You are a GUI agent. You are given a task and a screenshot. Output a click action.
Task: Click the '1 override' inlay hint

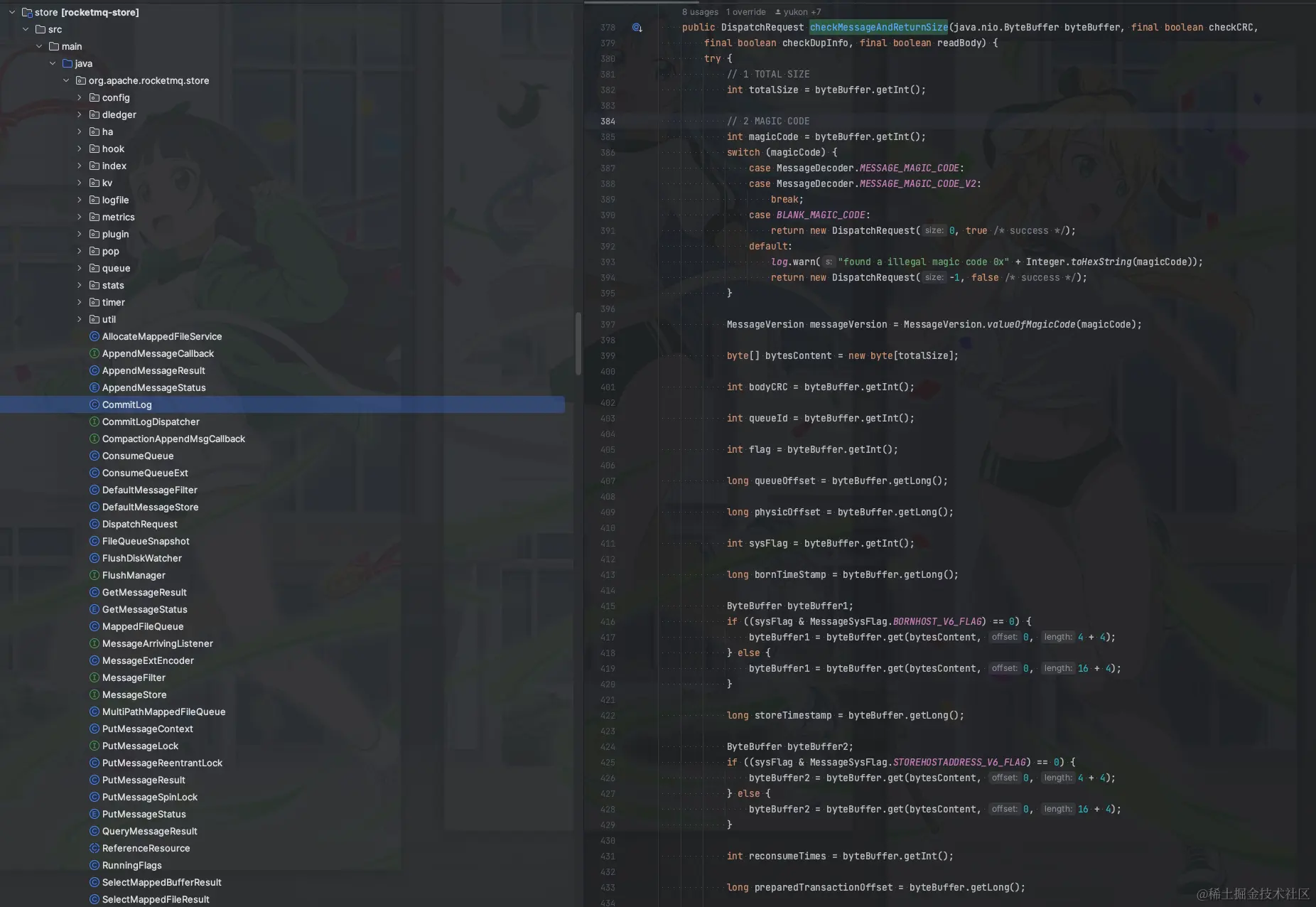pyautogui.click(x=746, y=12)
